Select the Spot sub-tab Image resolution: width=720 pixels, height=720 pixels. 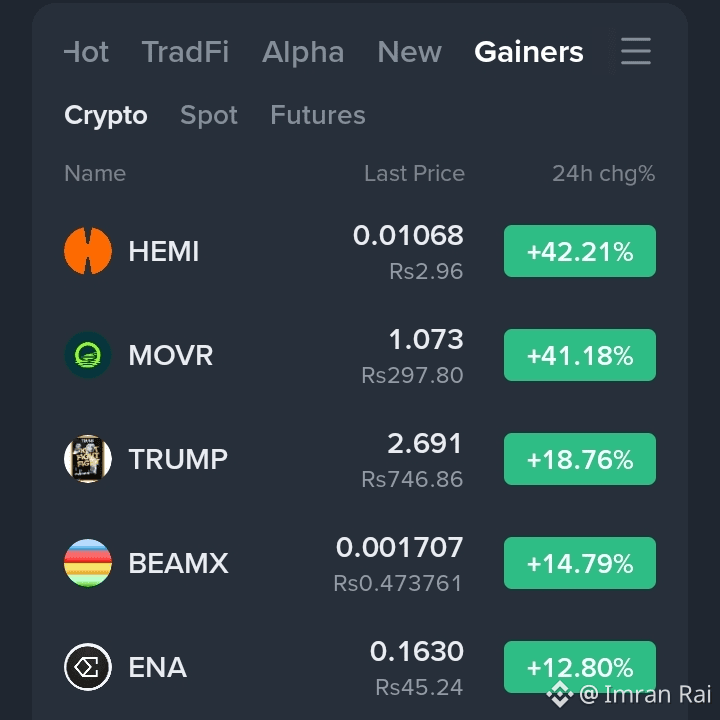209,115
